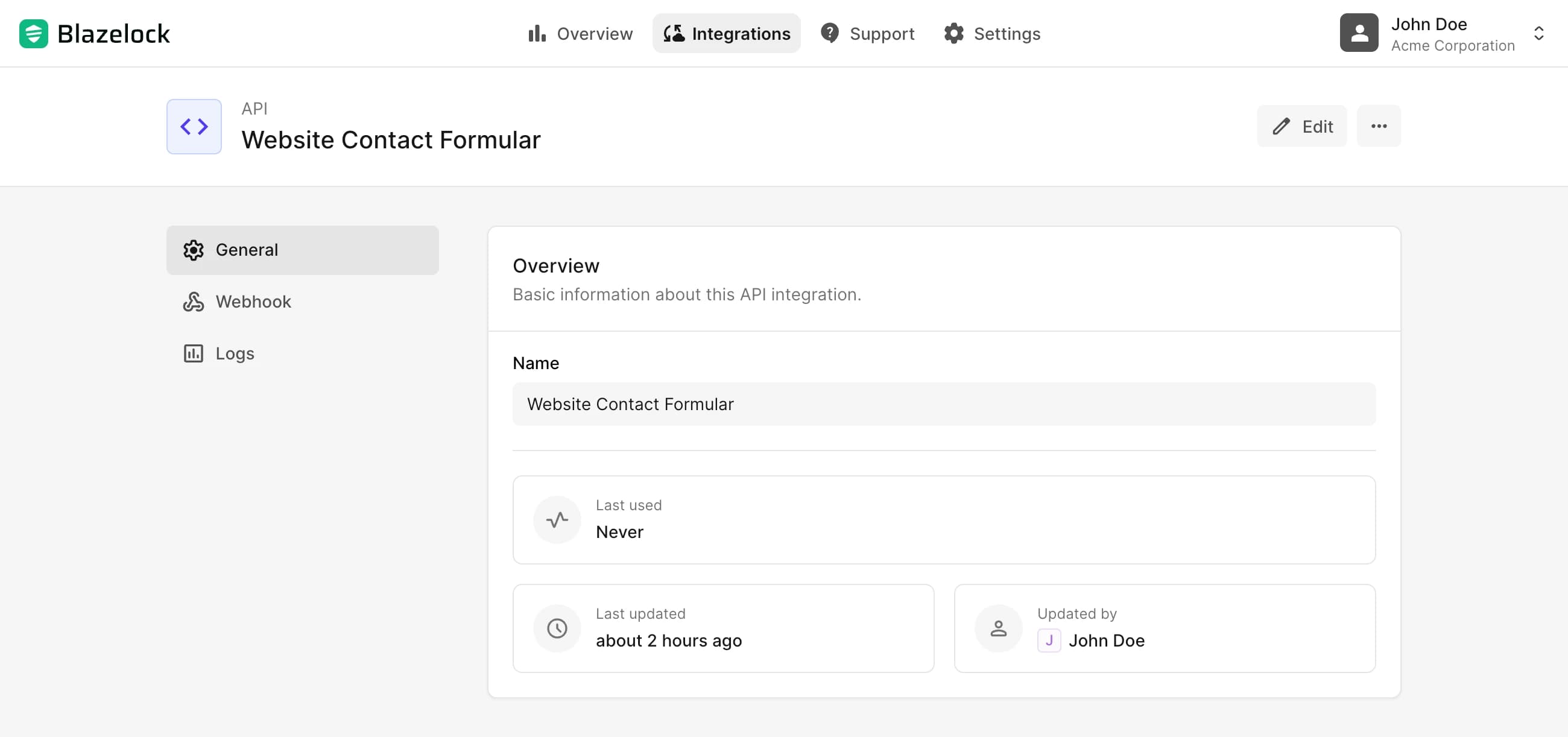Click the Last updated clock icon
The width and height of the screenshot is (1568, 737).
tap(557, 628)
